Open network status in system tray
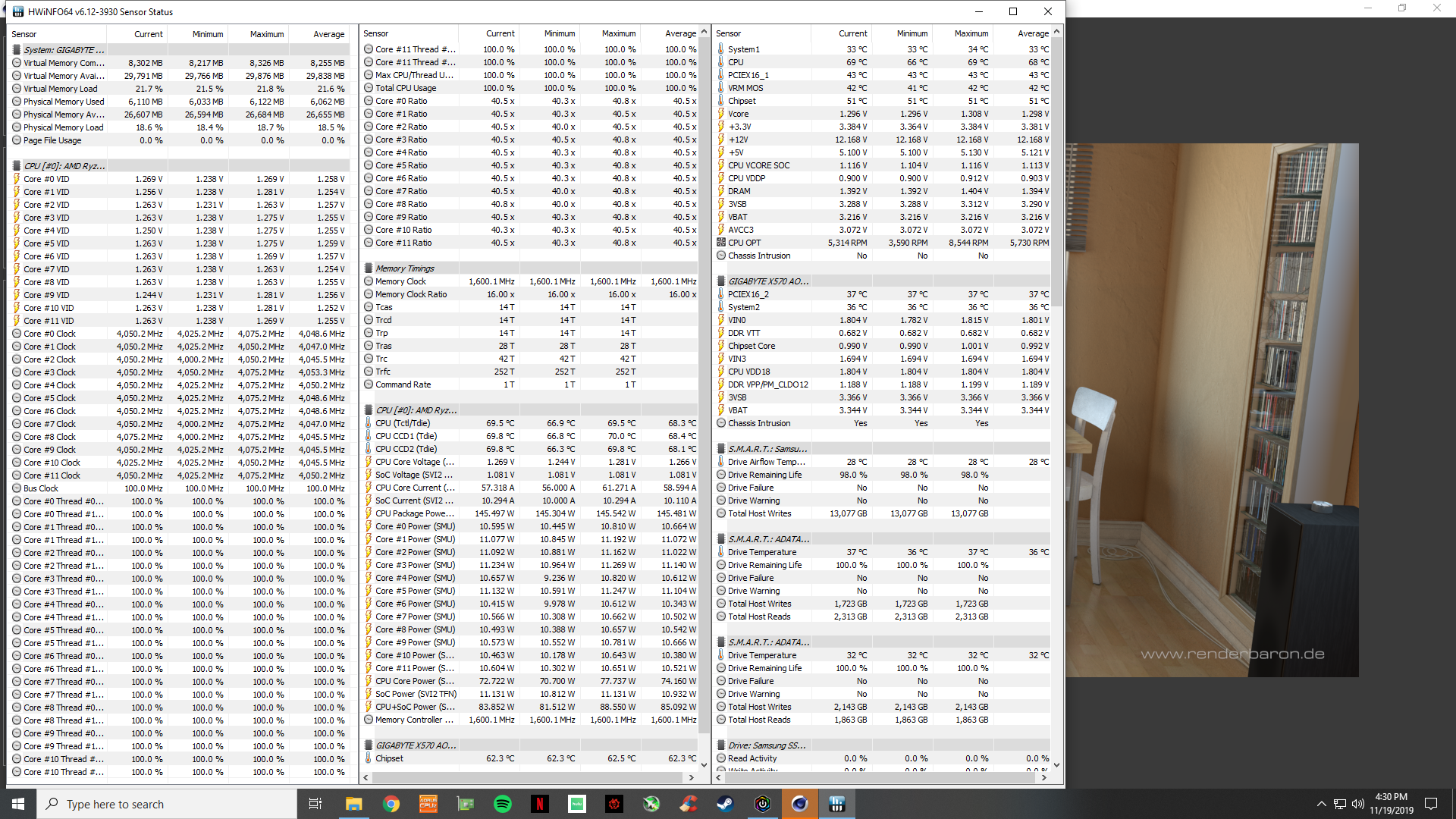Image resolution: width=1456 pixels, height=819 pixels. click(1340, 804)
